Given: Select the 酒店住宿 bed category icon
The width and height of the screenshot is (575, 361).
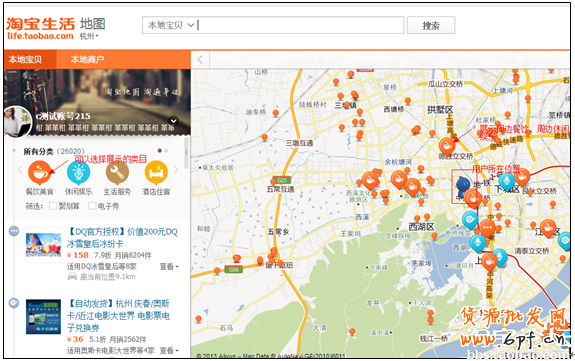Looking at the screenshot, I should [156, 172].
